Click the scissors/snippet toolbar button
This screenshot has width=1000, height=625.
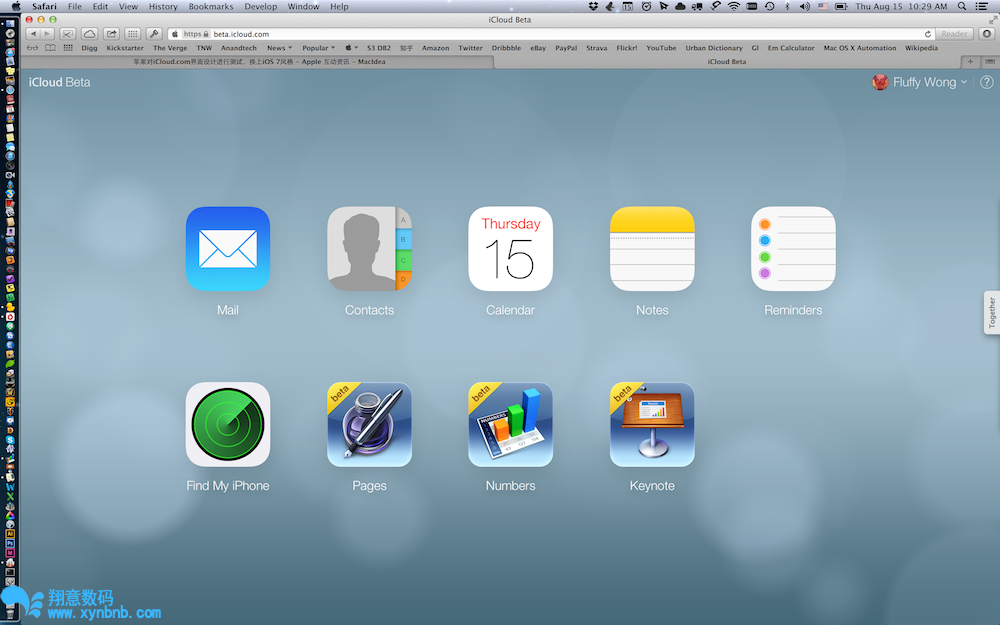coord(68,34)
